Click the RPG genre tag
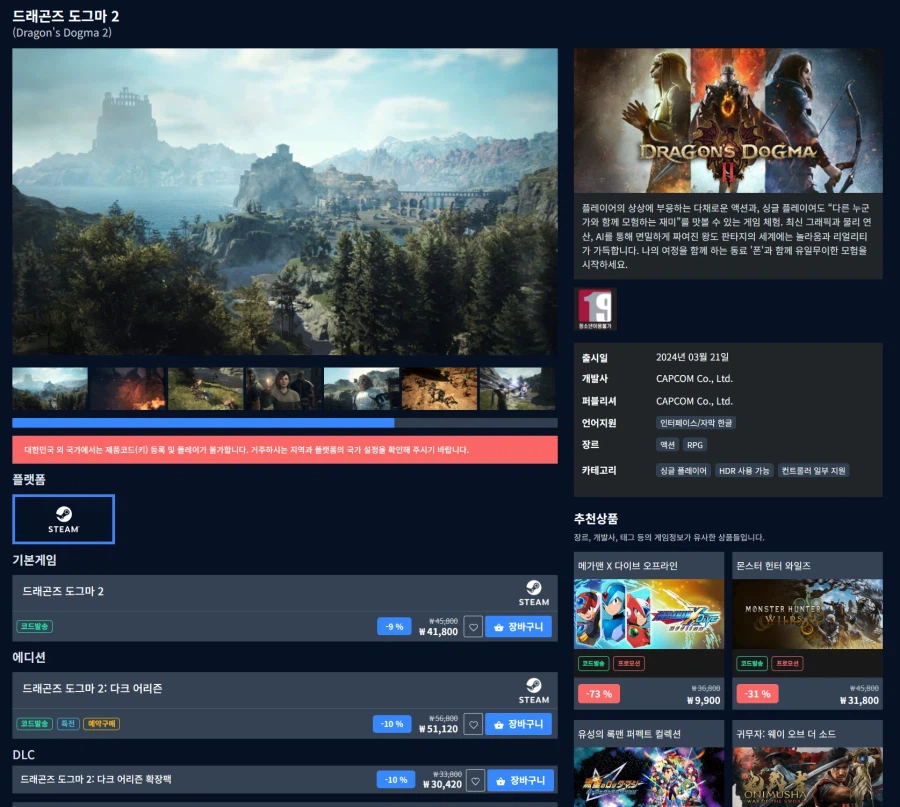This screenshot has width=900, height=807. click(x=695, y=445)
